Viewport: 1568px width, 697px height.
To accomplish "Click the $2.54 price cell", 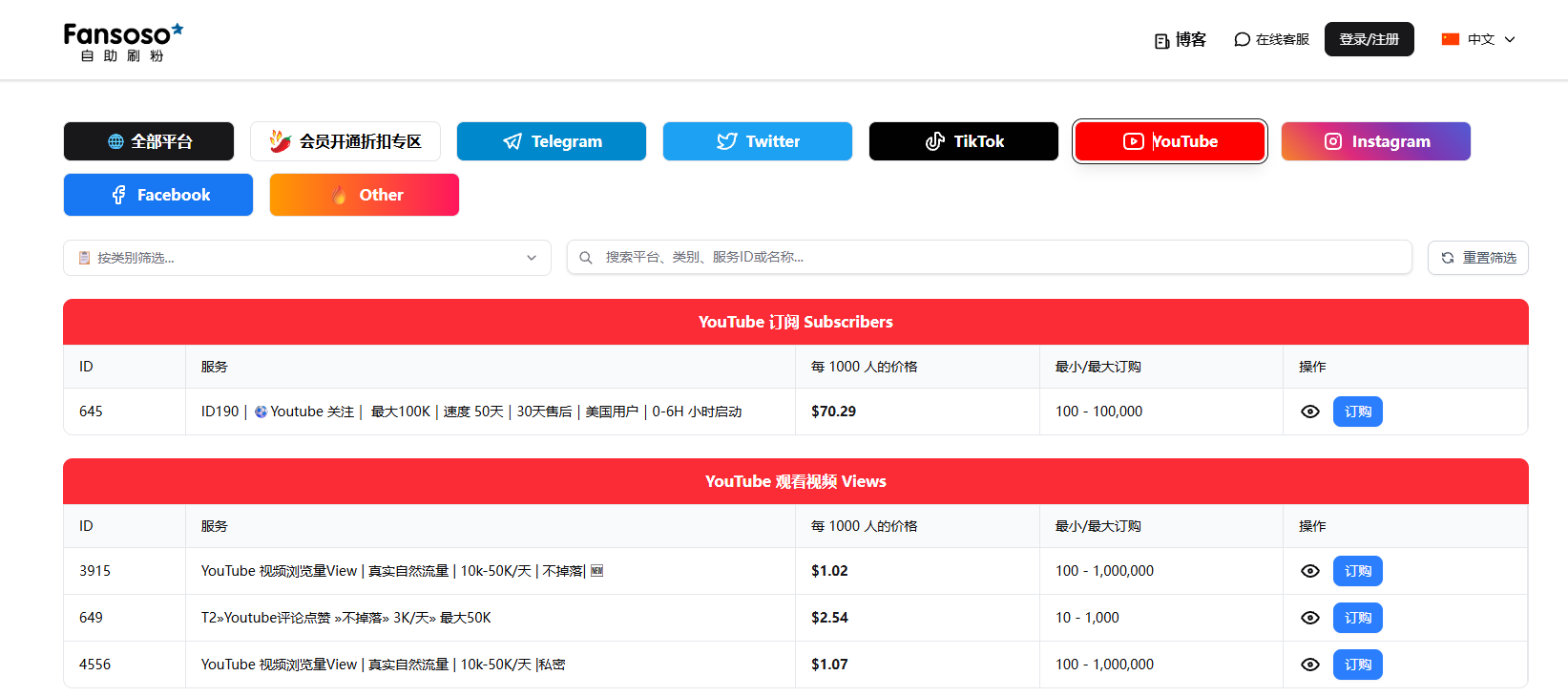I will pyautogui.click(x=917, y=618).
